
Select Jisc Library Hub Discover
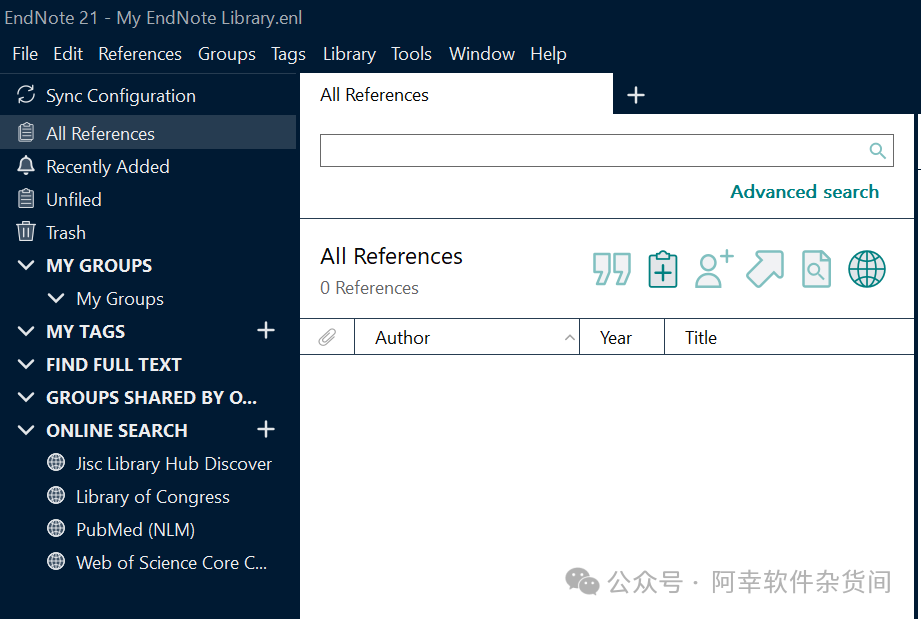click(x=174, y=463)
